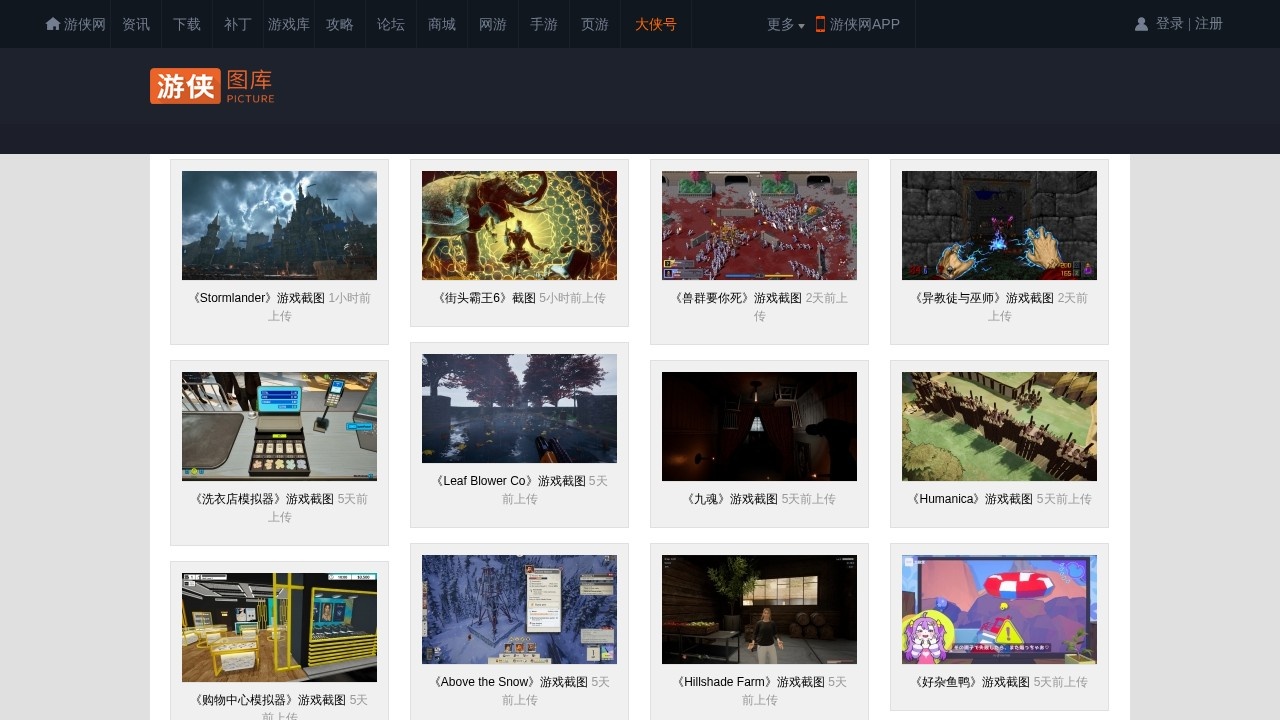Image resolution: width=1280 pixels, height=720 pixels.
Task: Click the 注册 register link
Action: click(x=1209, y=23)
